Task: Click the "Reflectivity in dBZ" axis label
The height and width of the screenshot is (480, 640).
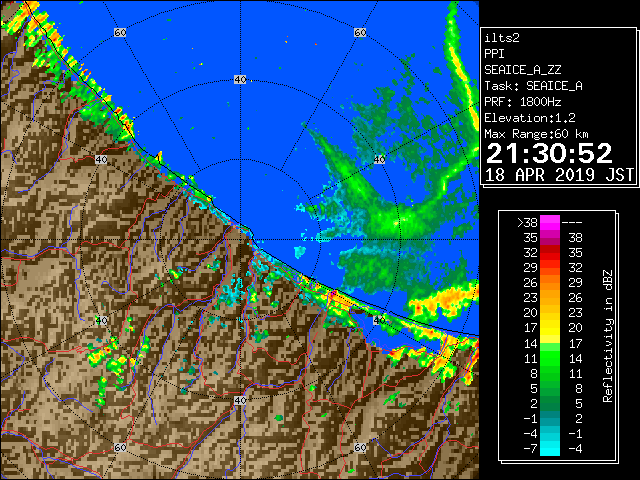Action: [607, 336]
